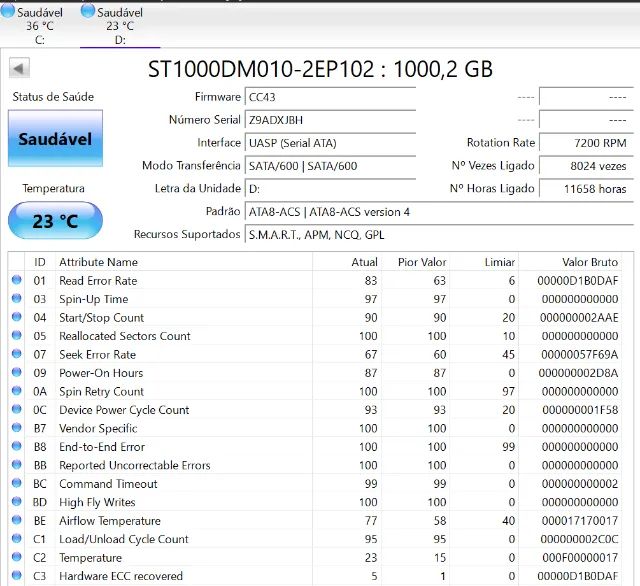Select the Command Timeout attribute name

108,484
